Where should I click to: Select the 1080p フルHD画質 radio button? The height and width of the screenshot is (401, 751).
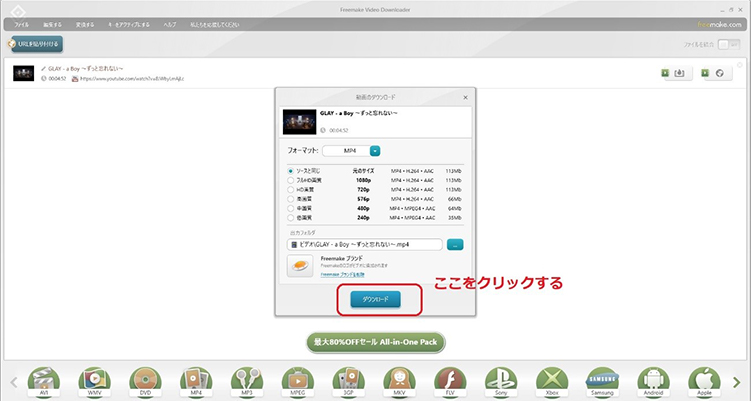tap(291, 181)
